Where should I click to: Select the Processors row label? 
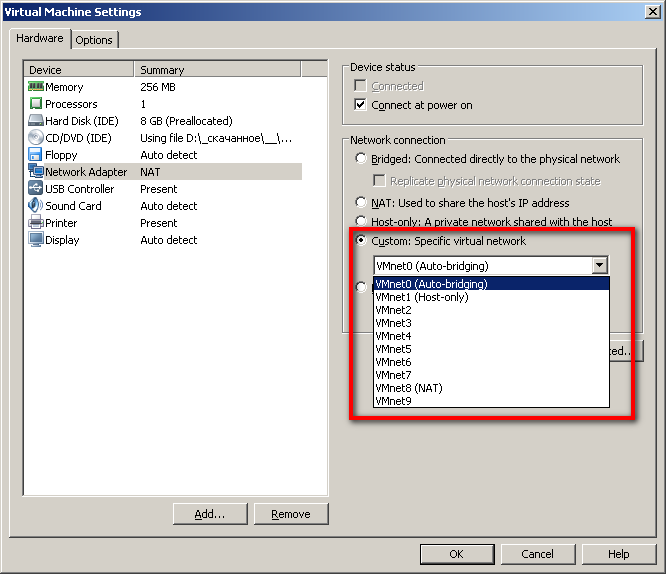71,104
